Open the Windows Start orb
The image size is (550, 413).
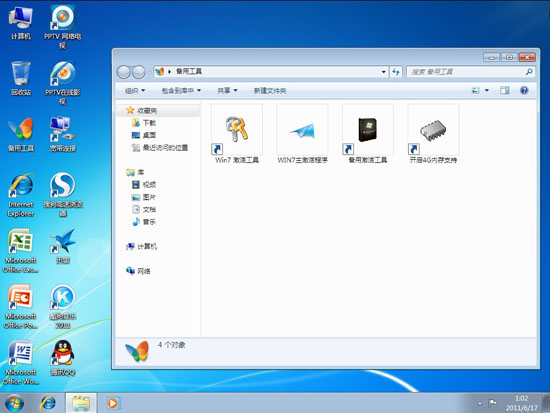14,403
